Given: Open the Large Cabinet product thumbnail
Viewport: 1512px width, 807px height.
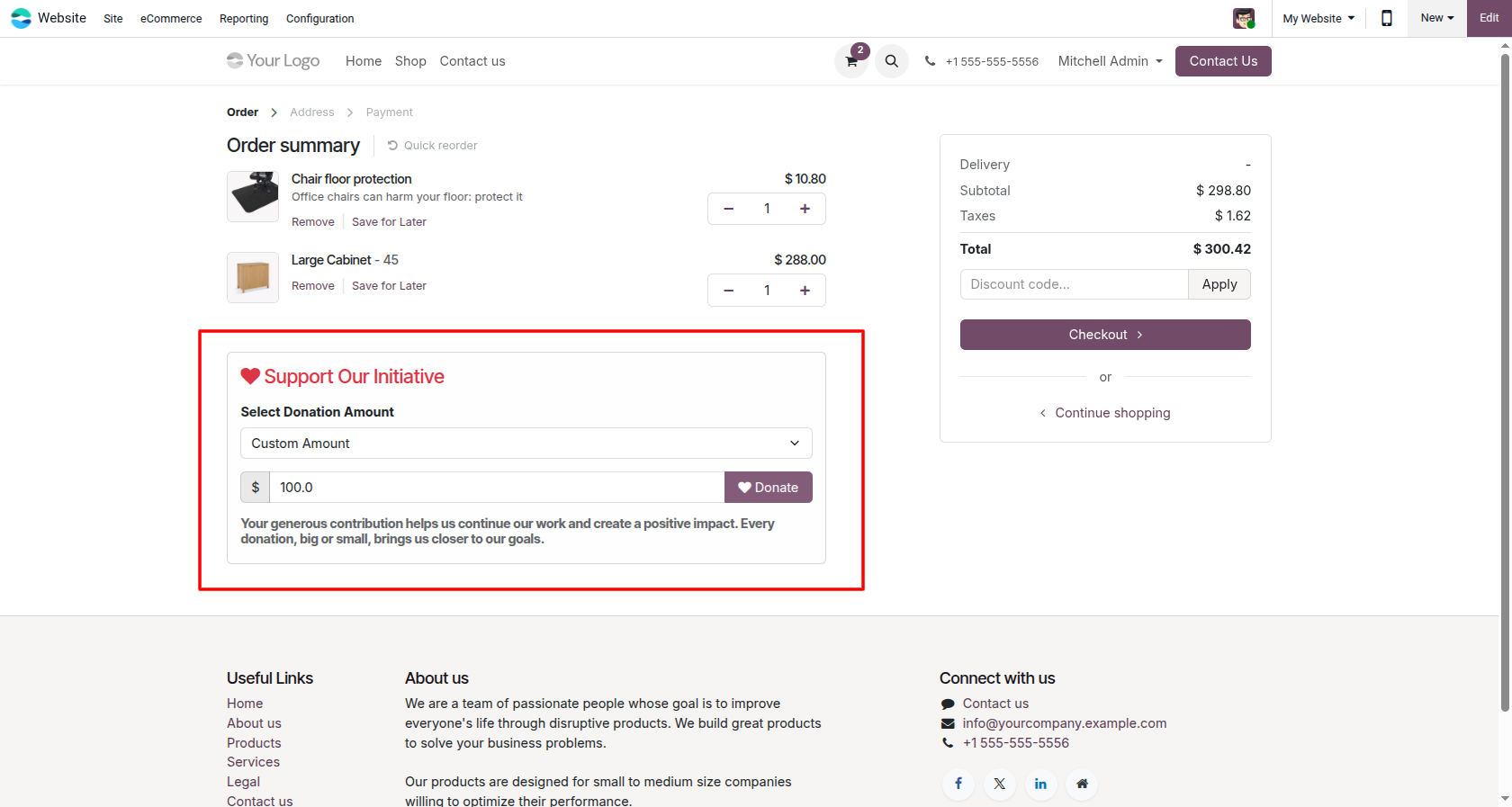Looking at the screenshot, I should pyautogui.click(x=253, y=277).
